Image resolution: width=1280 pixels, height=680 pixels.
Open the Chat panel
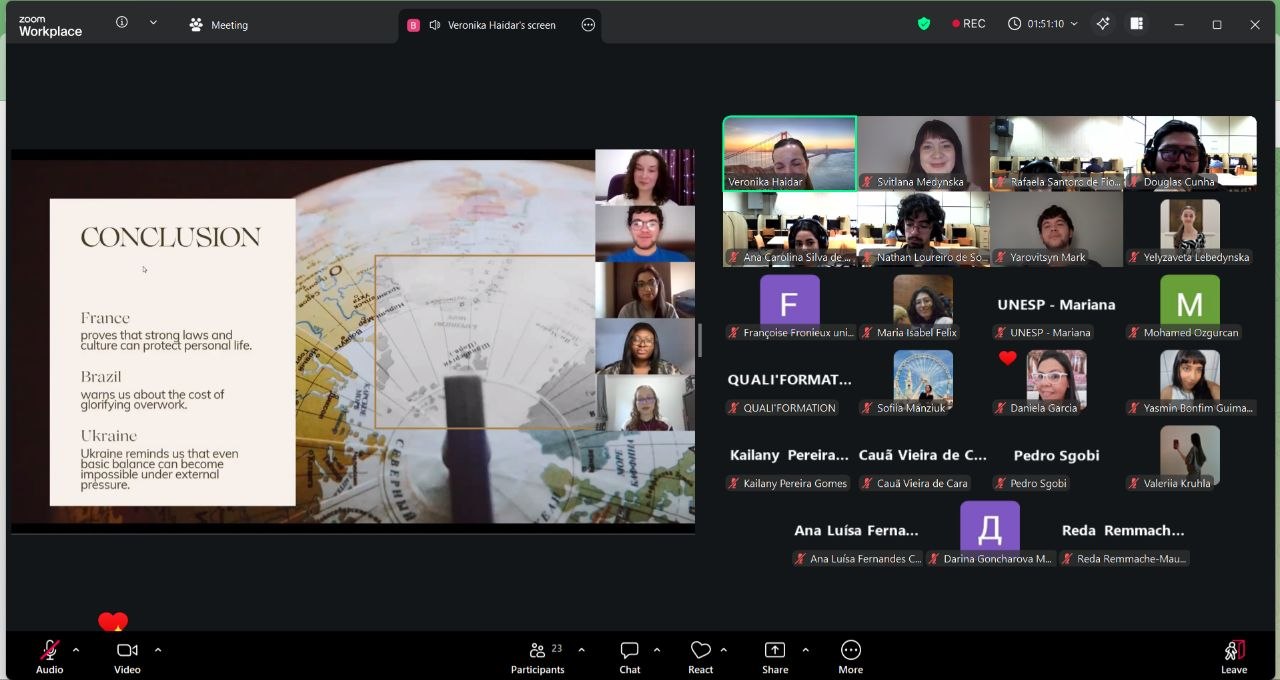click(x=629, y=656)
